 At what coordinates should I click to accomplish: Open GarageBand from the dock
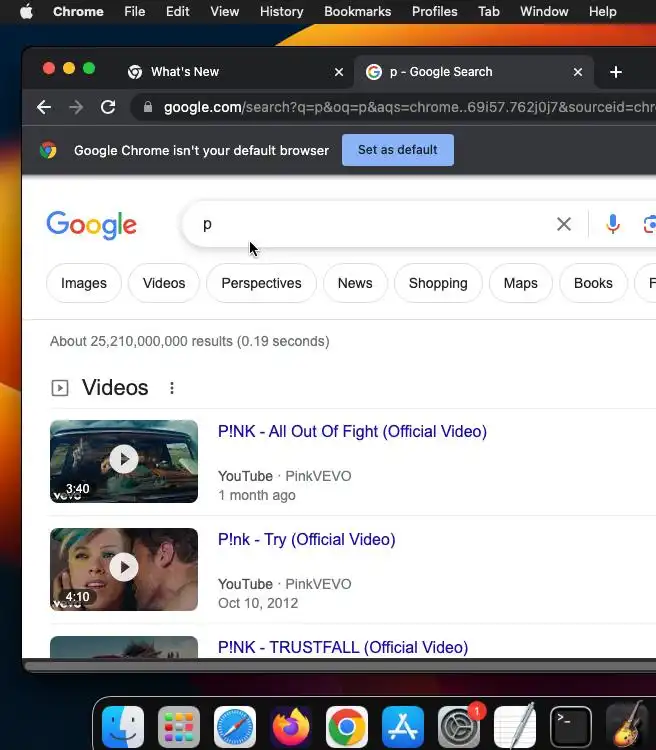pyautogui.click(x=627, y=727)
